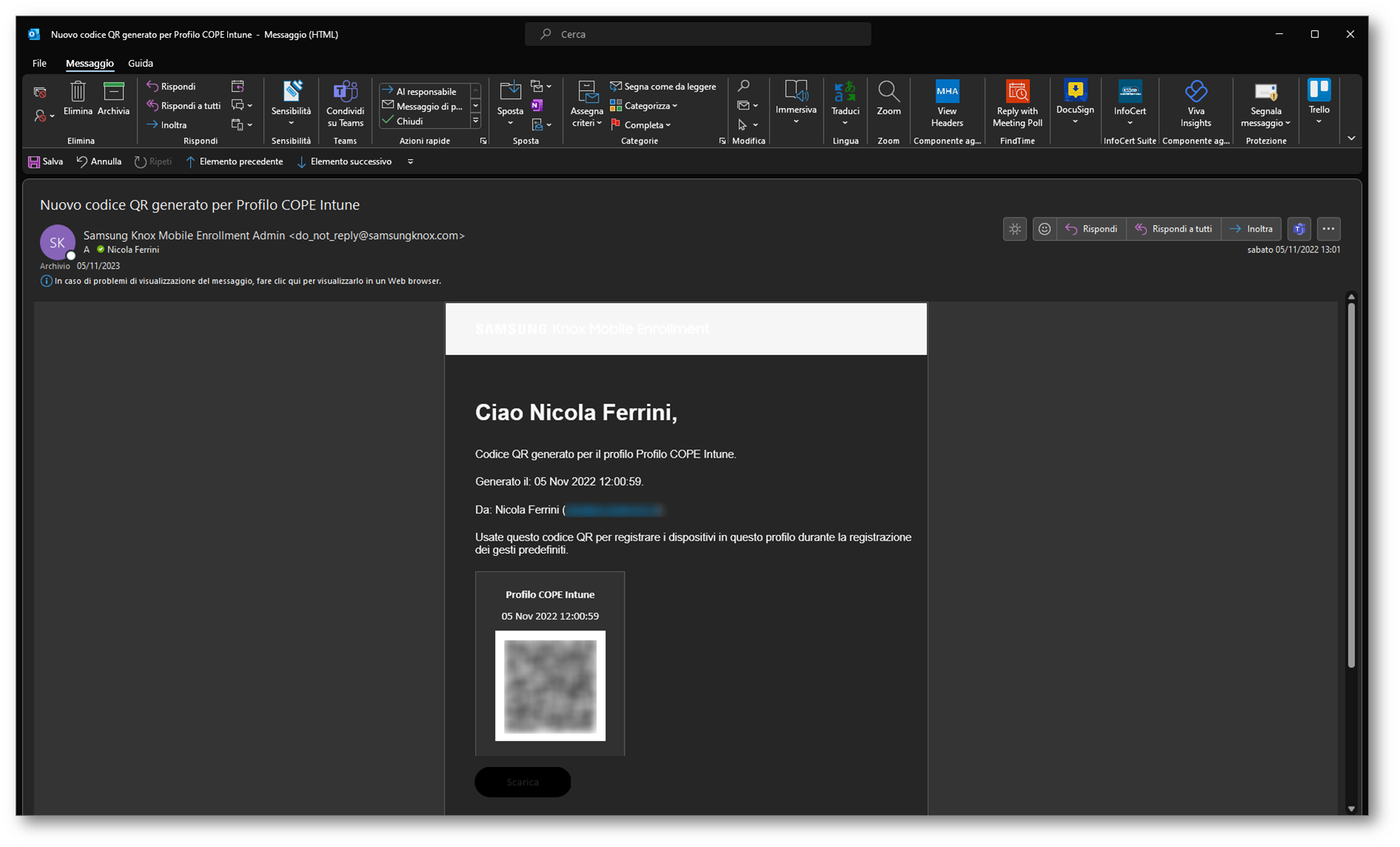Image resolution: width=1400 pixels, height=847 pixels.
Task: Click the scrollbar down arrow
Action: coord(1351,808)
